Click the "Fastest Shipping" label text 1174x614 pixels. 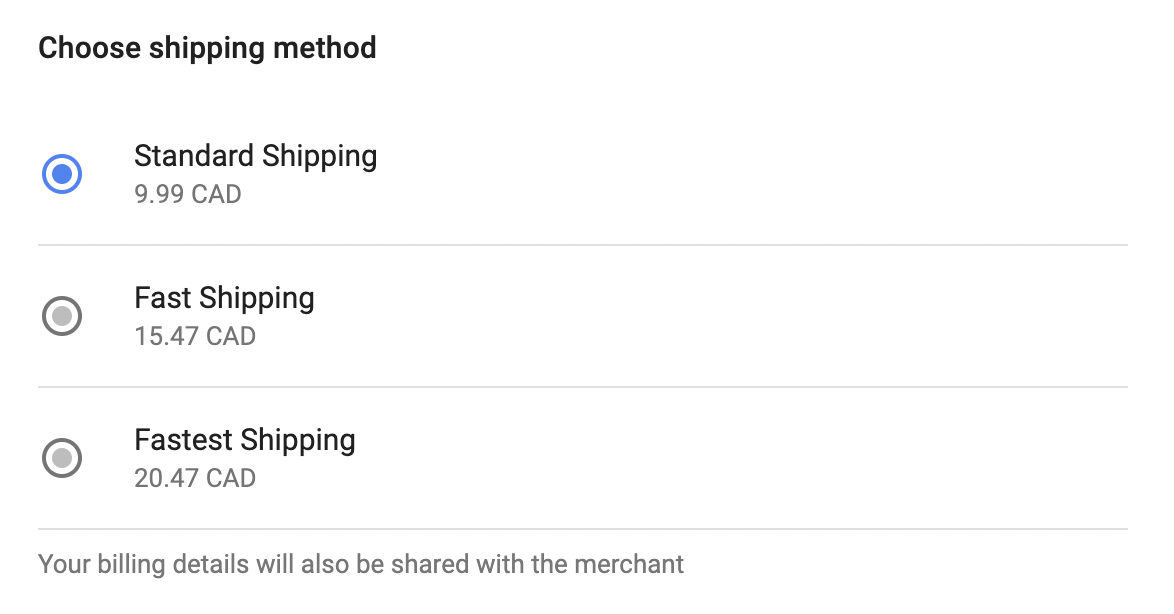pyautogui.click(x=244, y=441)
